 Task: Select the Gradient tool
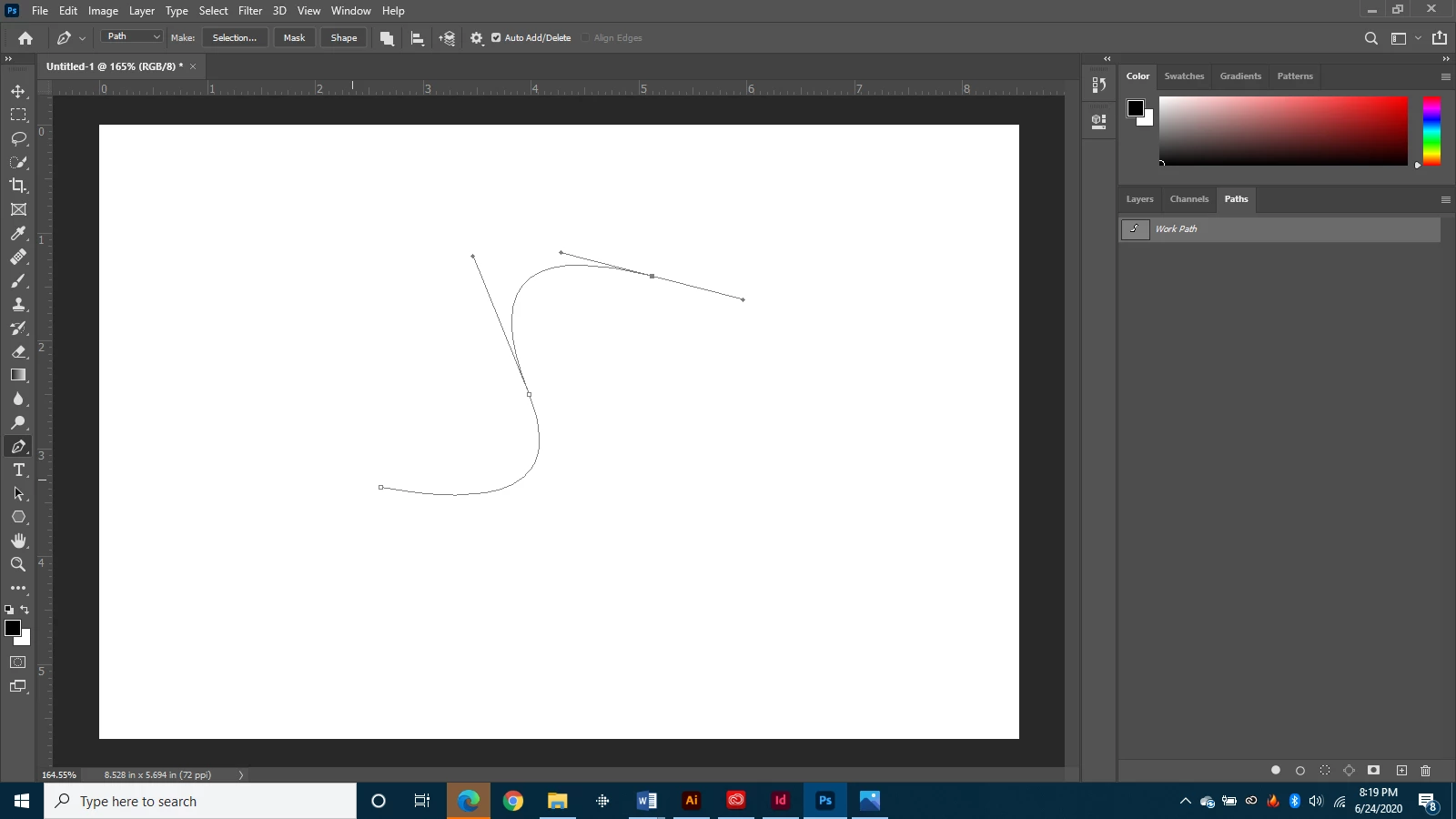[18, 375]
